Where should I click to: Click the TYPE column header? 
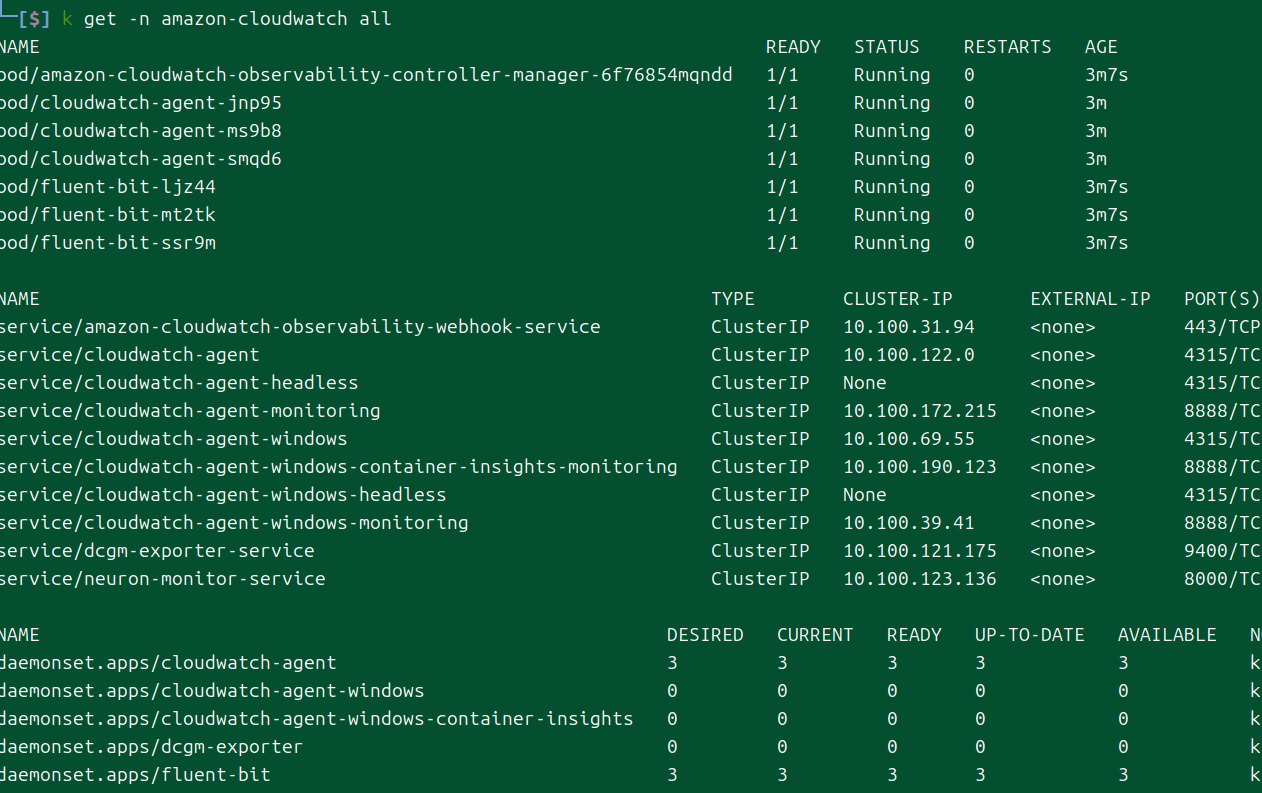(x=733, y=299)
